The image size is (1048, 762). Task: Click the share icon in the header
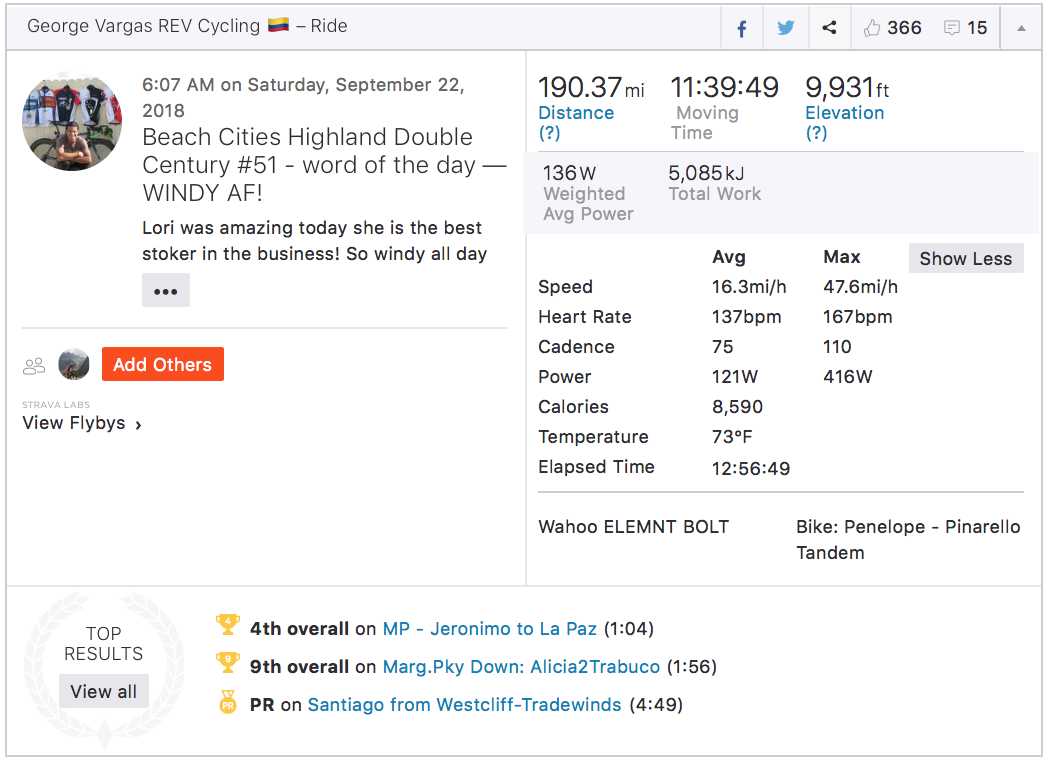click(829, 28)
